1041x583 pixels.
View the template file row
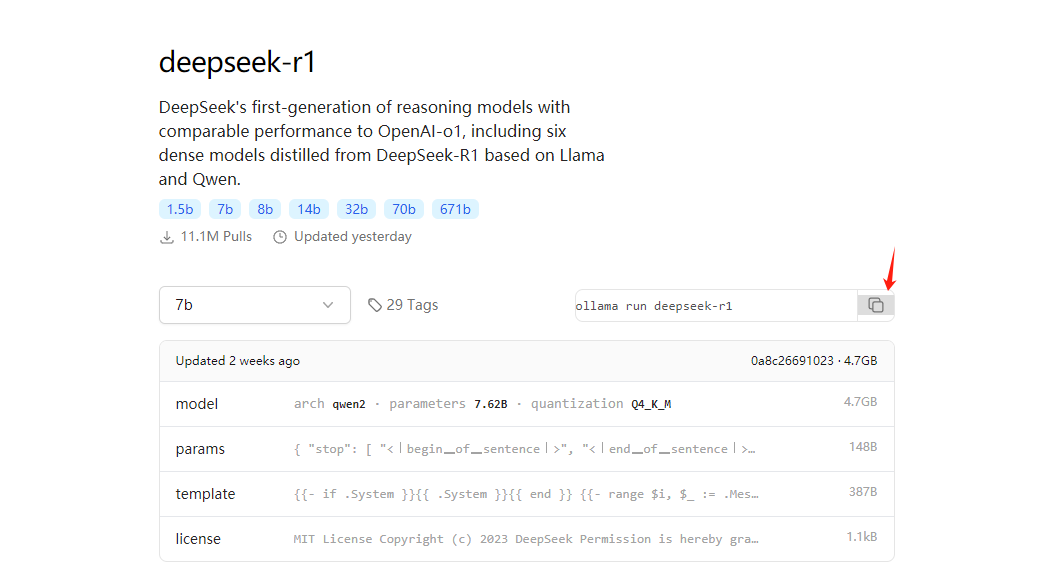(526, 494)
